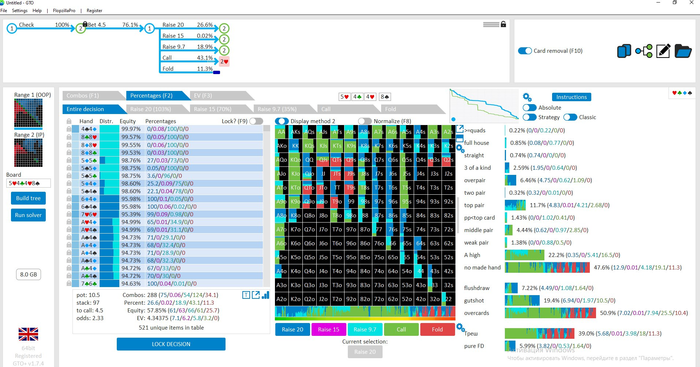Viewport: 700px width, 367px height.
Task: Click the Run solver button
Action: pos(28,215)
